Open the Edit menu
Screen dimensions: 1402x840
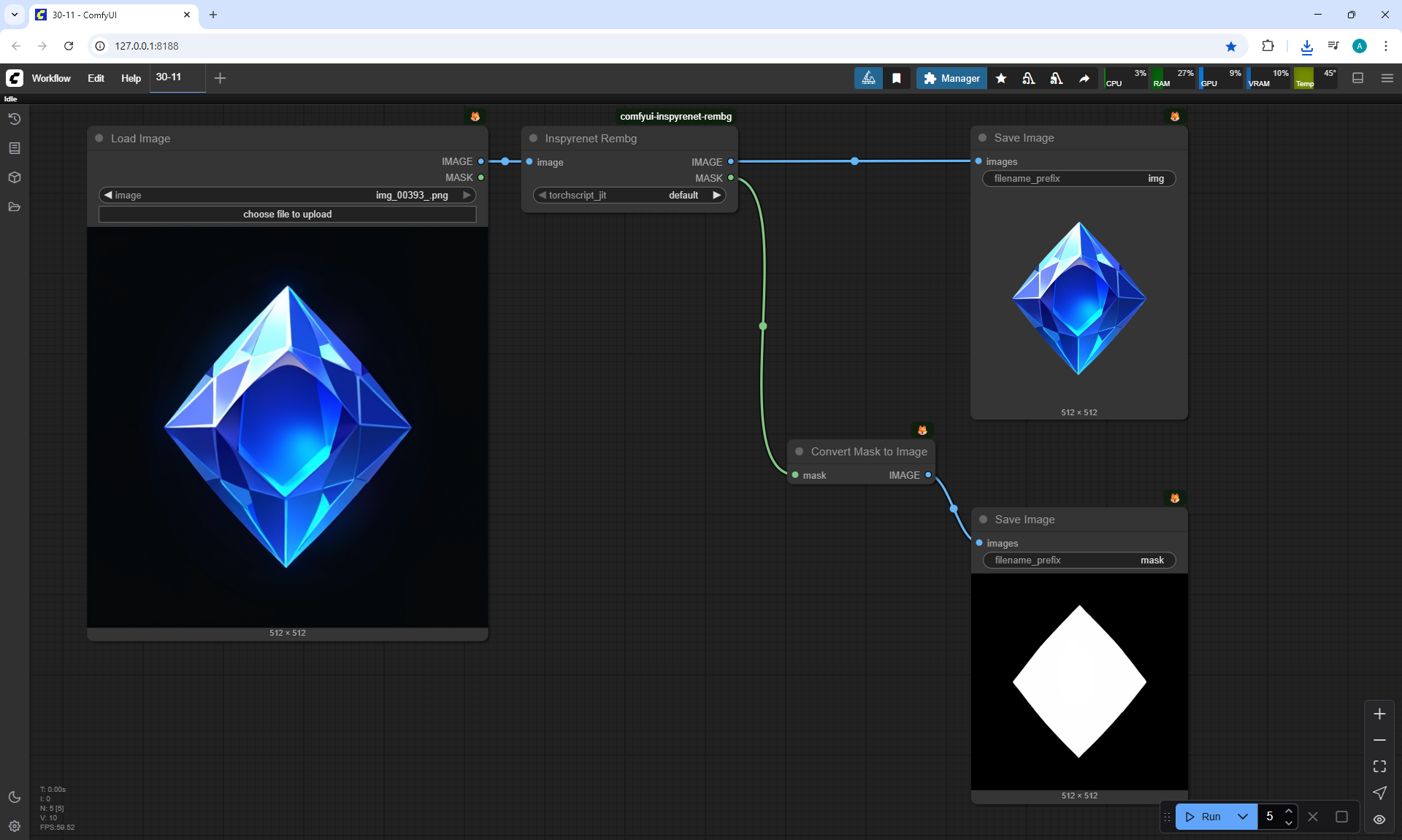tap(96, 78)
